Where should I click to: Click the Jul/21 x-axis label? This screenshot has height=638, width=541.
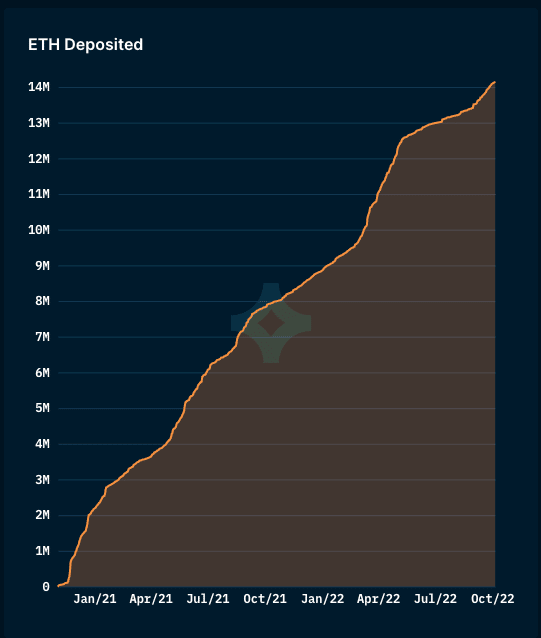(x=208, y=599)
